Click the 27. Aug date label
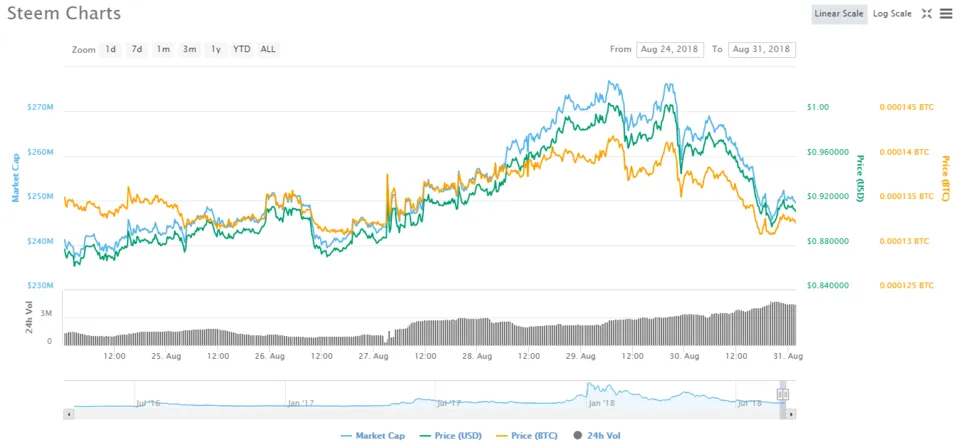960x448 pixels. (373, 356)
